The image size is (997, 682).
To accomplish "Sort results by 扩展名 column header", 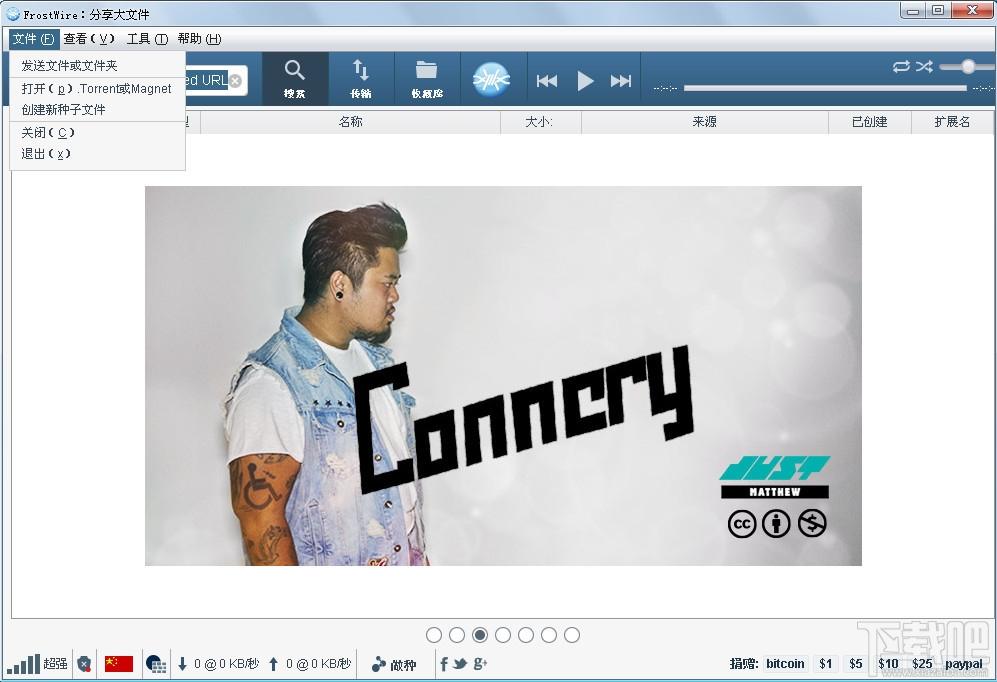I will pos(952,121).
